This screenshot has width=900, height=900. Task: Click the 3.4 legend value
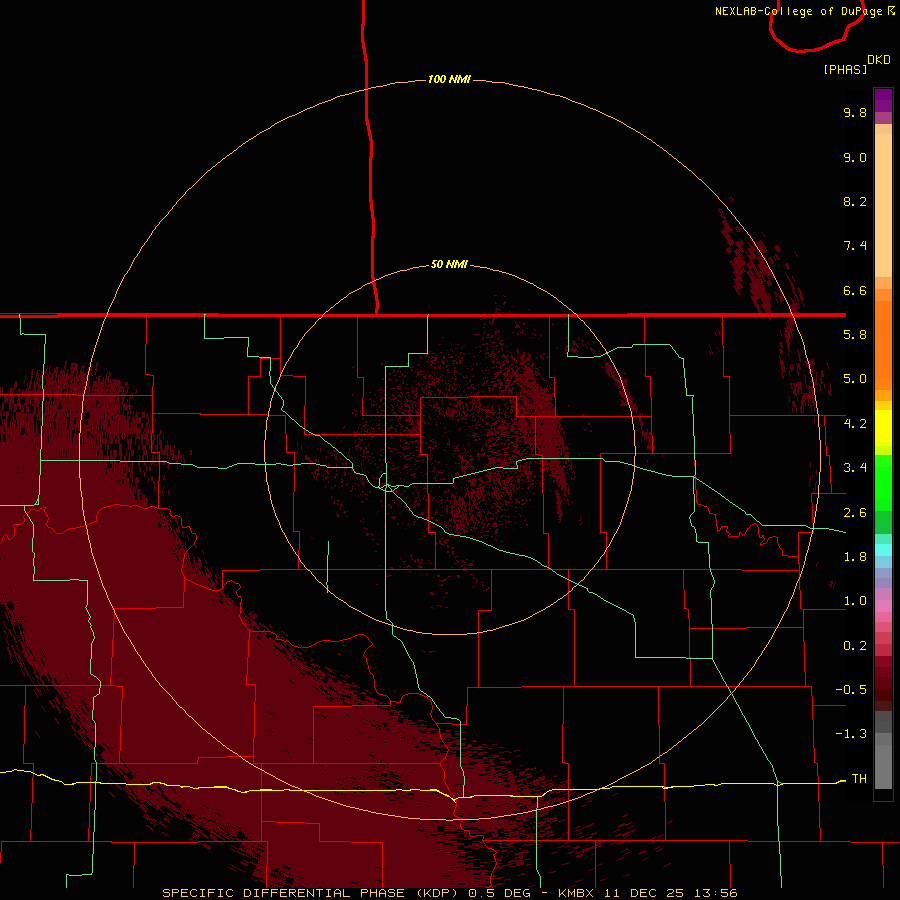pos(855,468)
